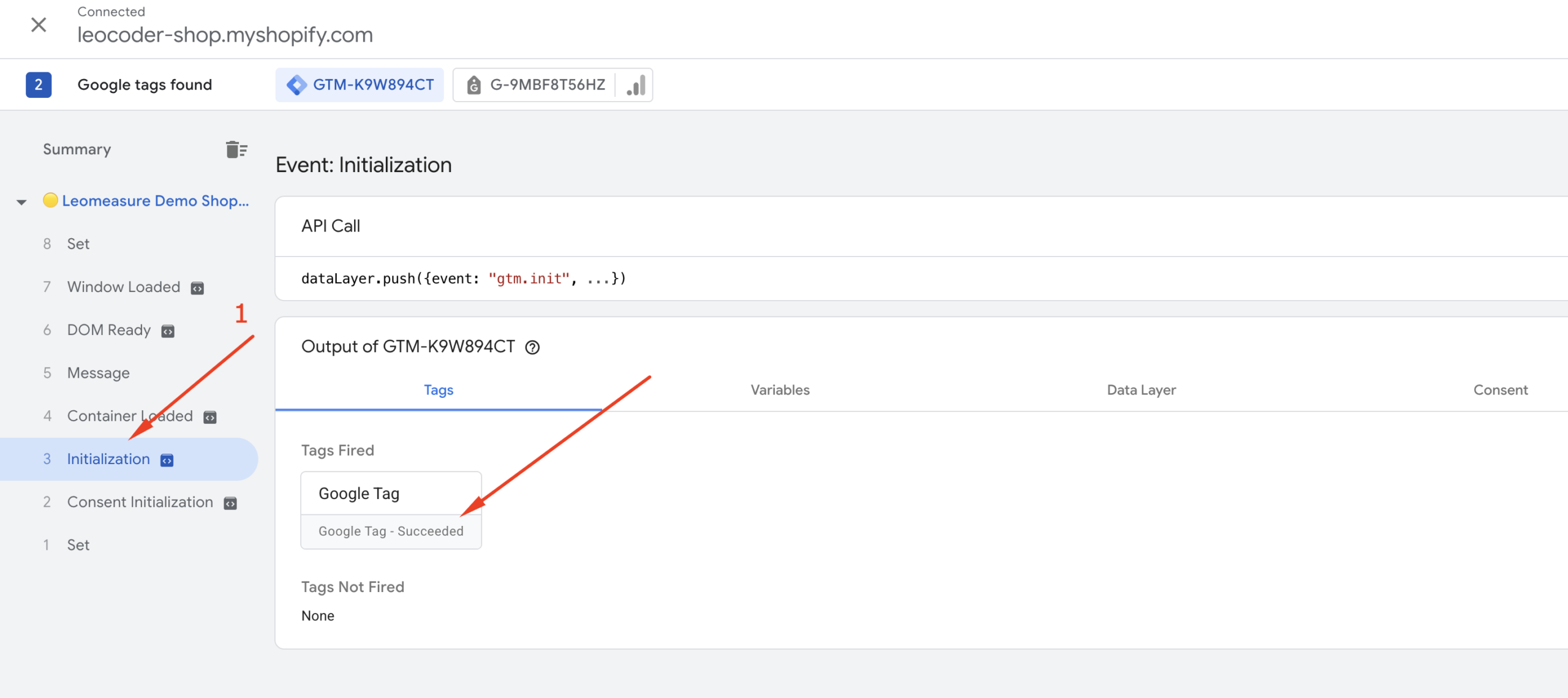Viewport: 1568px width, 698px height.
Task: Select the GTM-K9W894CT container chip
Action: (x=360, y=84)
